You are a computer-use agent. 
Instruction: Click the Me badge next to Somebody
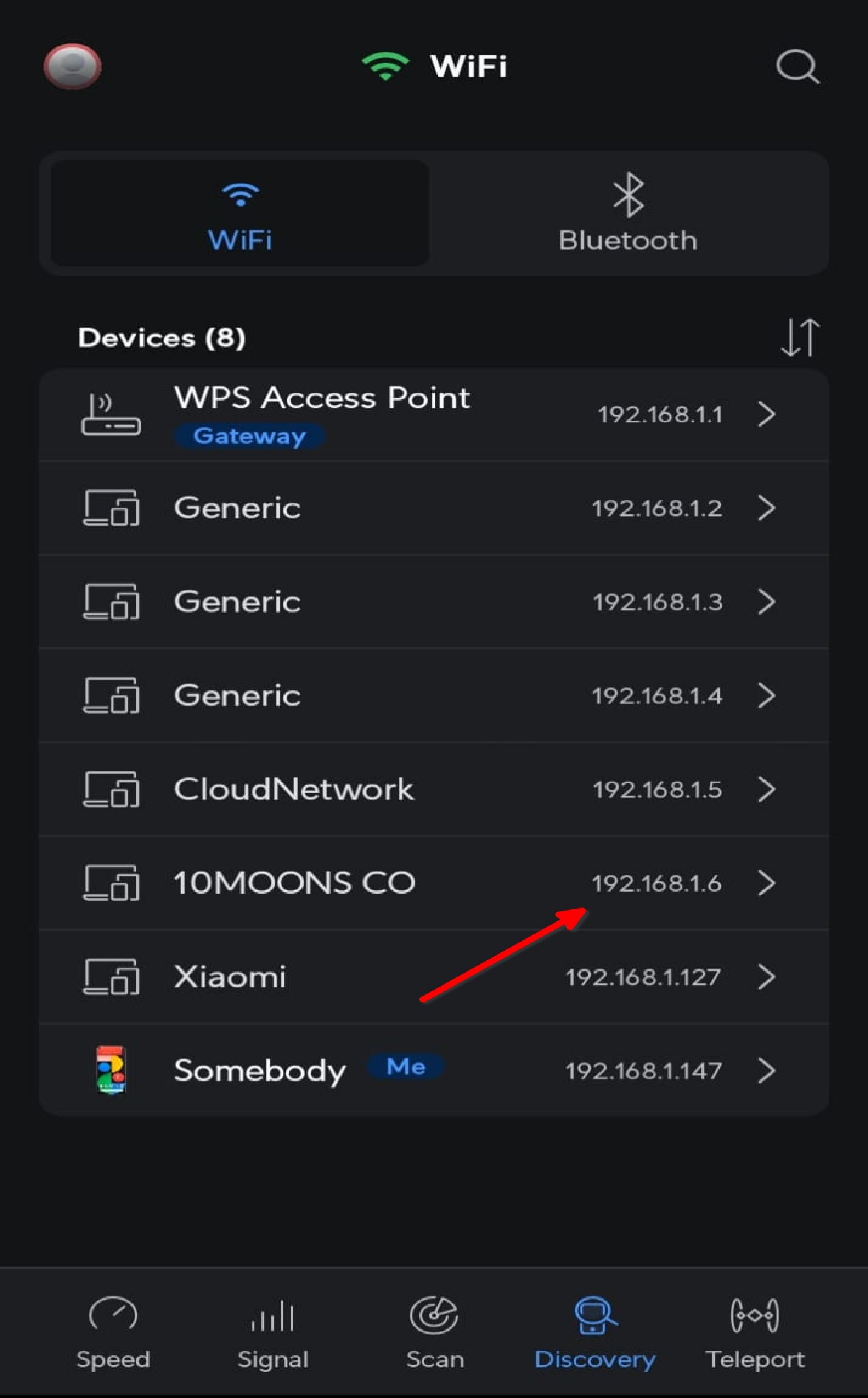pos(406,1067)
